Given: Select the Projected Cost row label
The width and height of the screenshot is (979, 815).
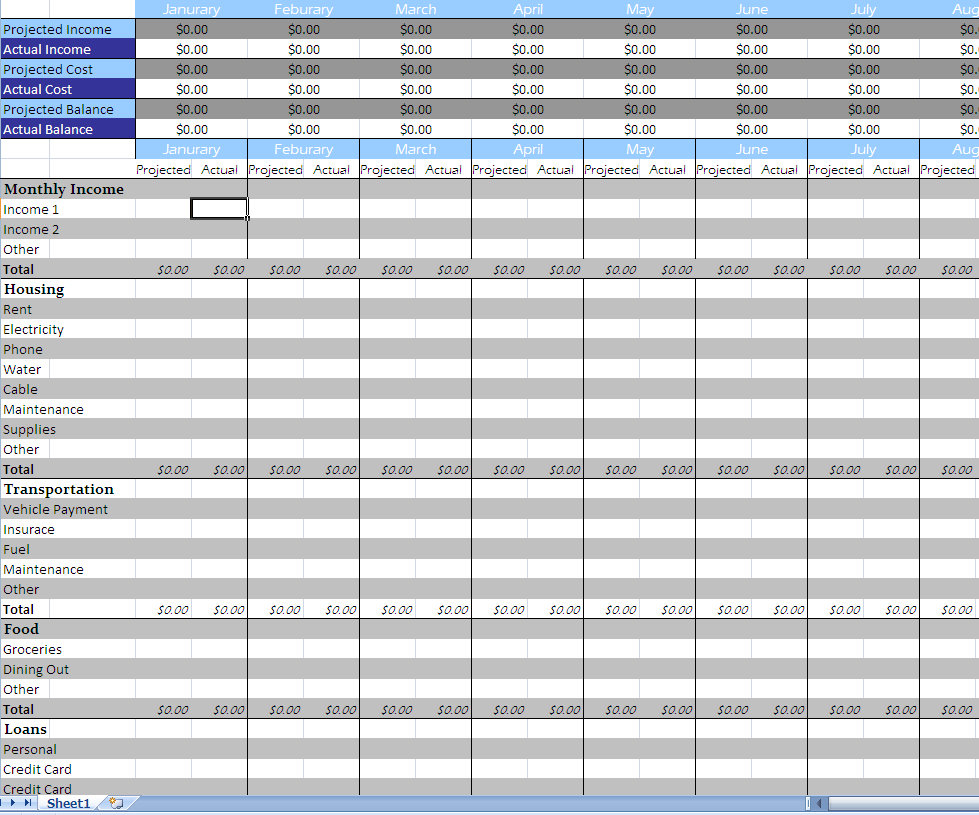Looking at the screenshot, I should click(x=67, y=69).
